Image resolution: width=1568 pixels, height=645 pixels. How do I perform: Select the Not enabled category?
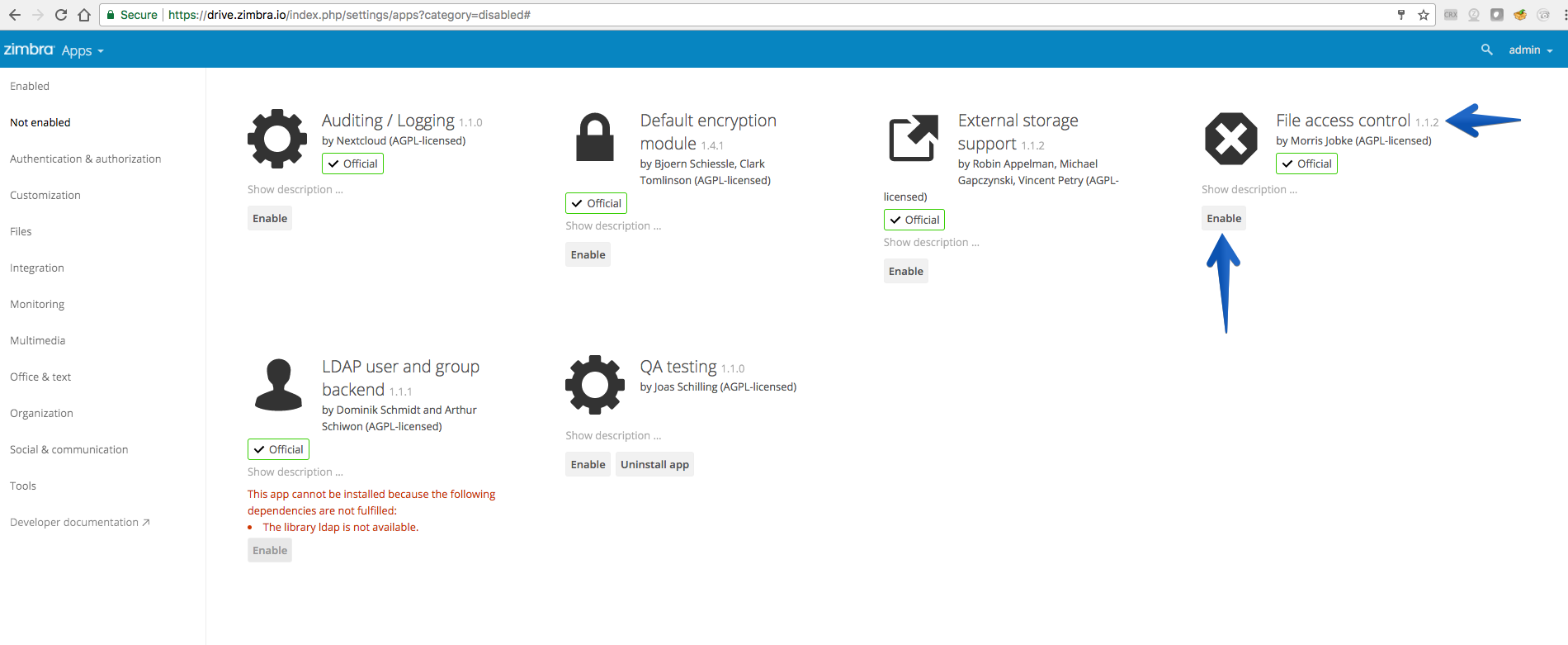tap(40, 122)
